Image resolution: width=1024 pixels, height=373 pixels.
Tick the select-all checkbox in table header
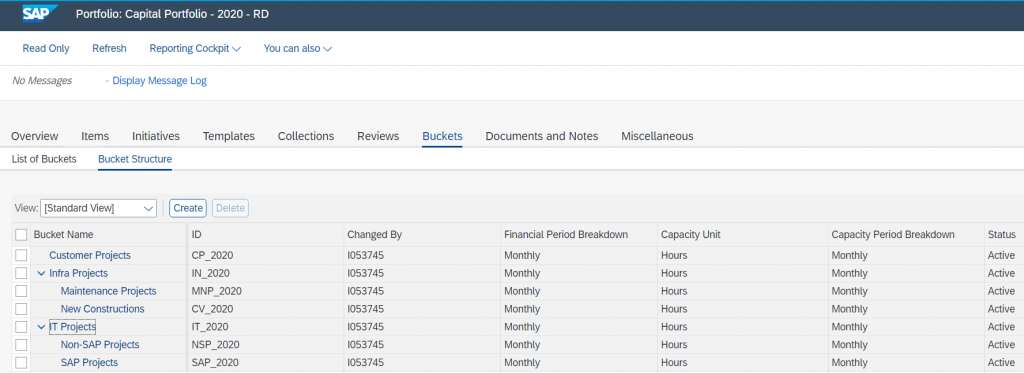[21, 235]
